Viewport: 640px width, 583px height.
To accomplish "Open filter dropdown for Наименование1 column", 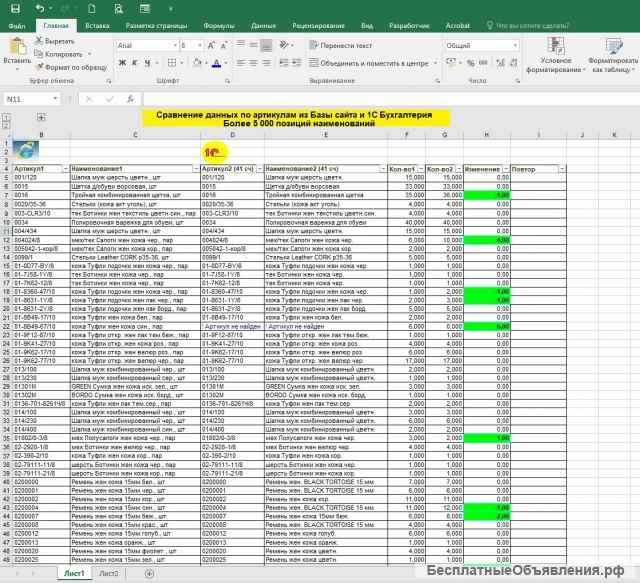I will pyautogui.click(x=196, y=169).
